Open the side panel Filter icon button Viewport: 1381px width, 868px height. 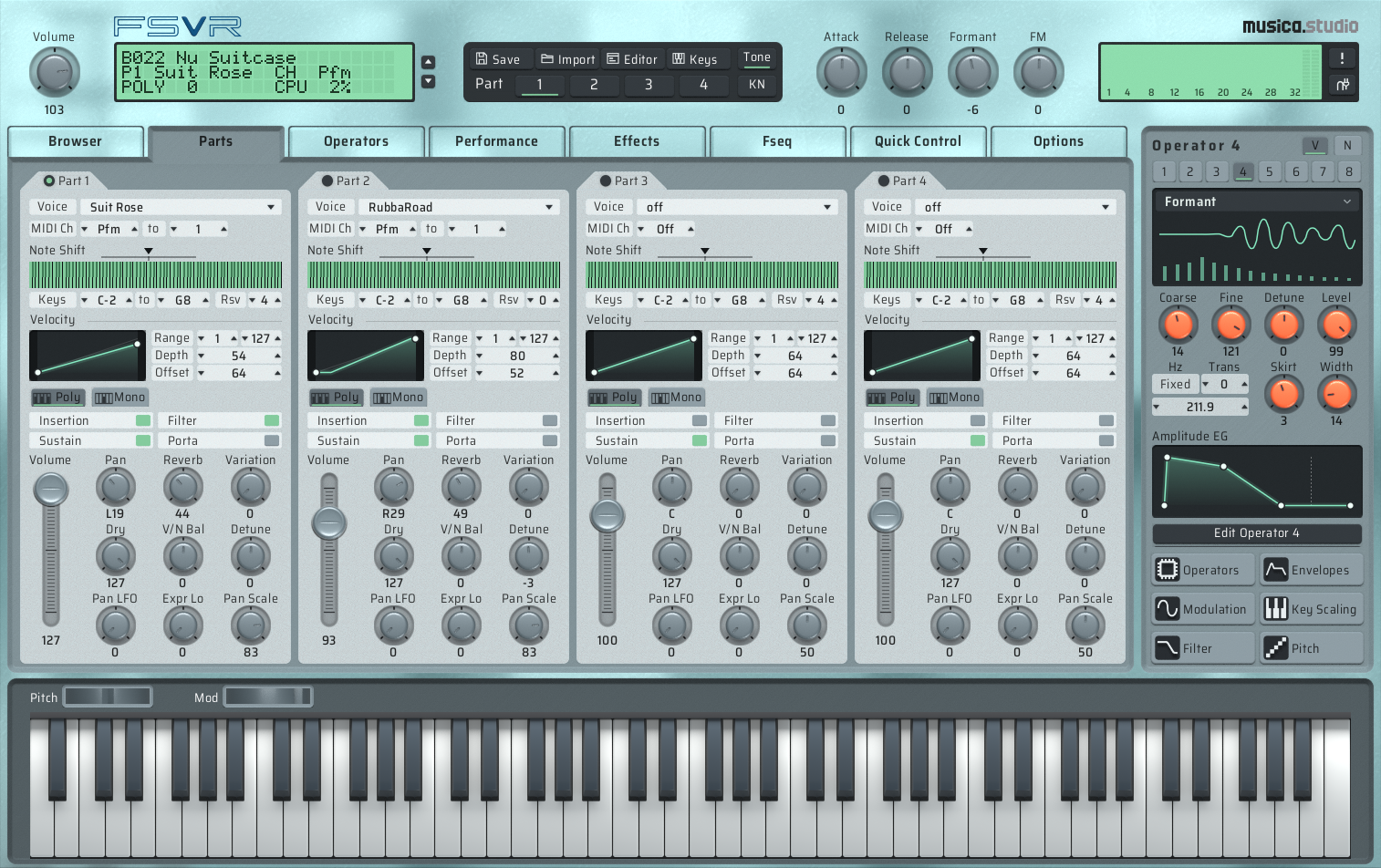point(1202,648)
